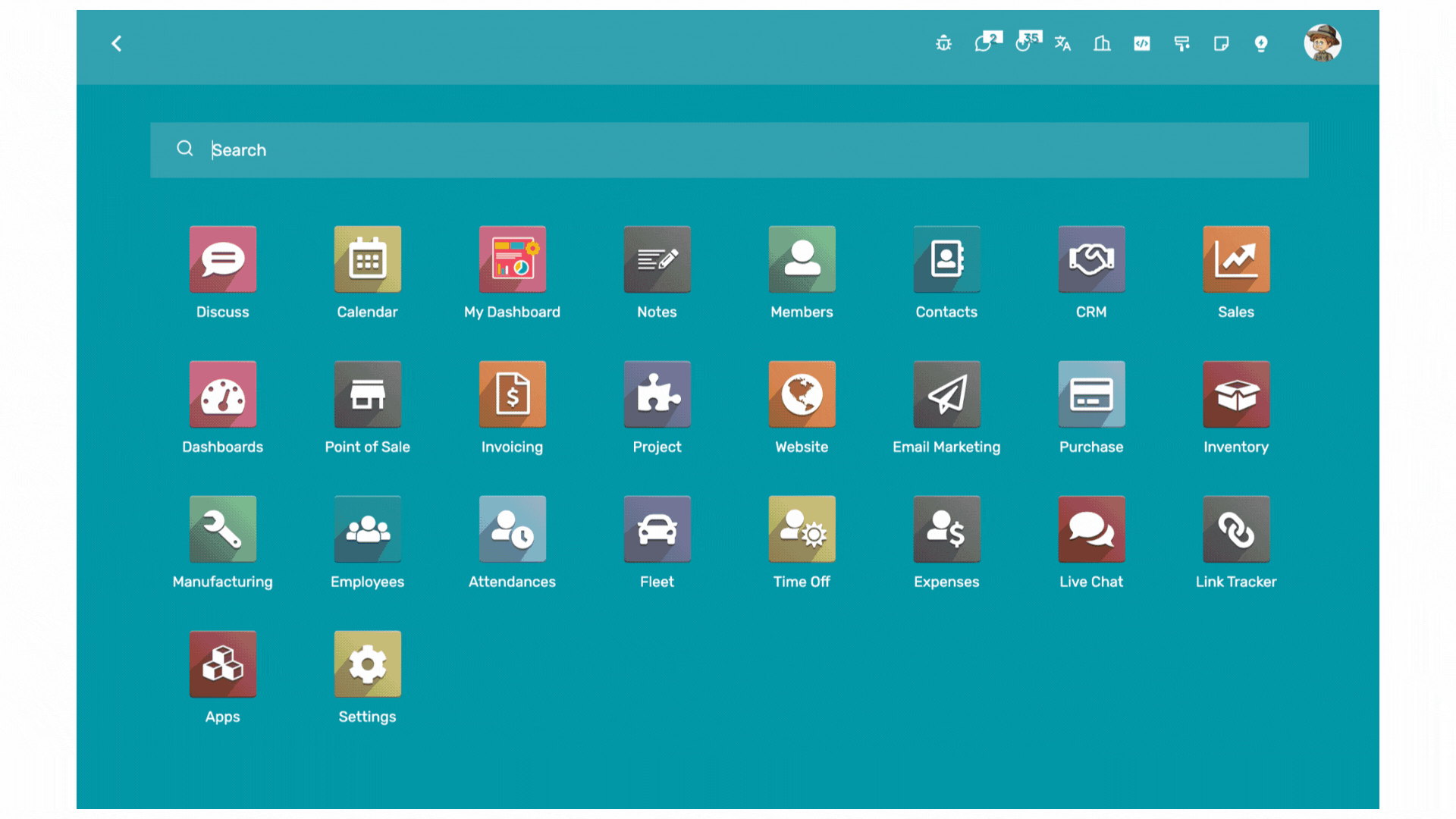Viewport: 1456px width, 819px height.
Task: Click the Search input field
Action: click(728, 150)
